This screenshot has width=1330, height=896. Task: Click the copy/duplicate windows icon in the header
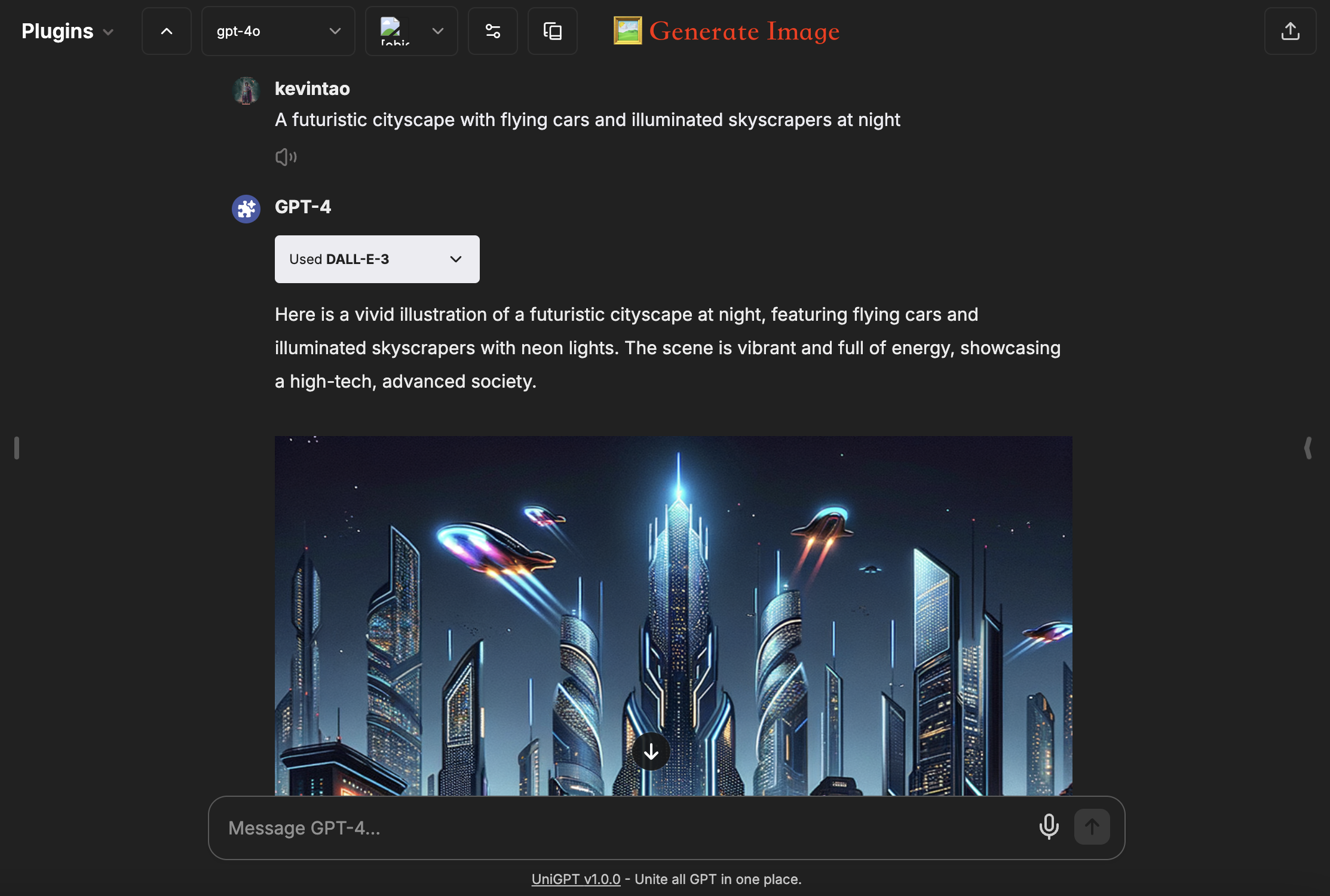click(552, 31)
